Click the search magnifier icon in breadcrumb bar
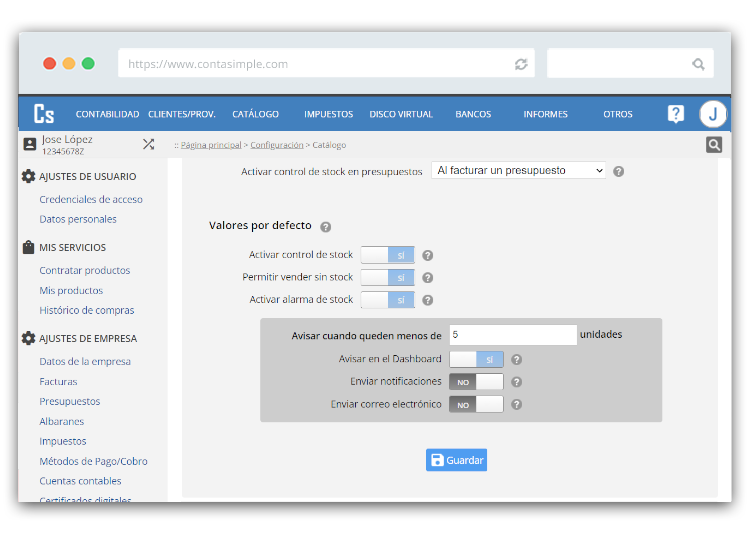The height and width of the screenshot is (556, 750). point(714,145)
